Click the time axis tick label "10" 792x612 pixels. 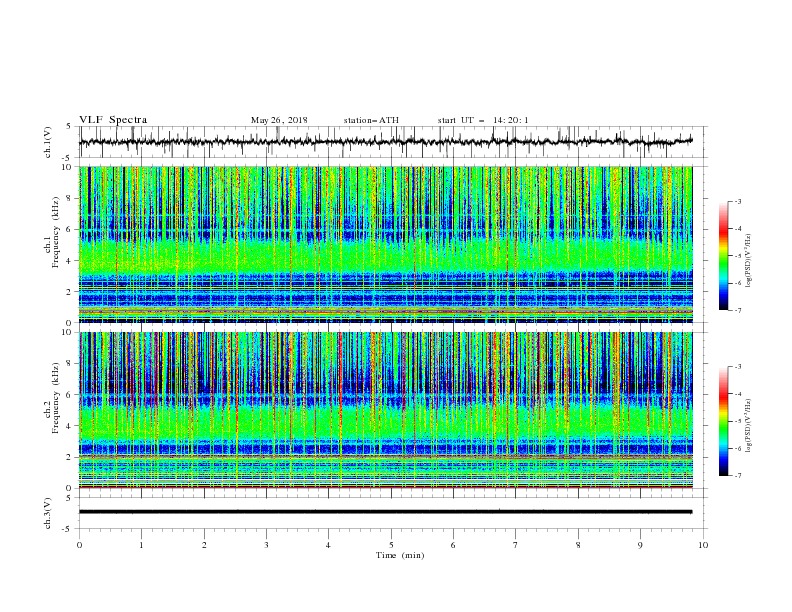(703, 545)
